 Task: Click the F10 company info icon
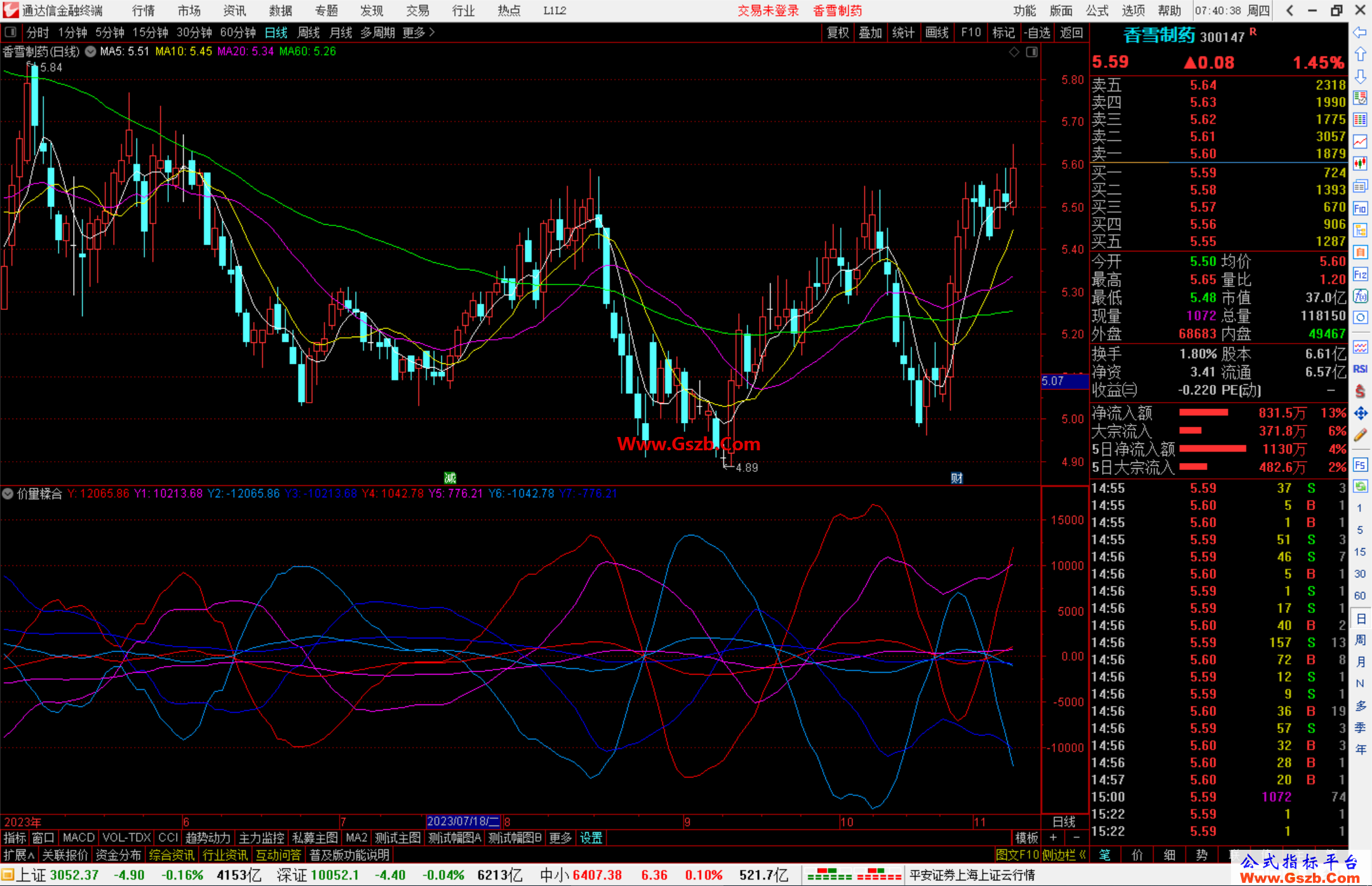point(1360,208)
